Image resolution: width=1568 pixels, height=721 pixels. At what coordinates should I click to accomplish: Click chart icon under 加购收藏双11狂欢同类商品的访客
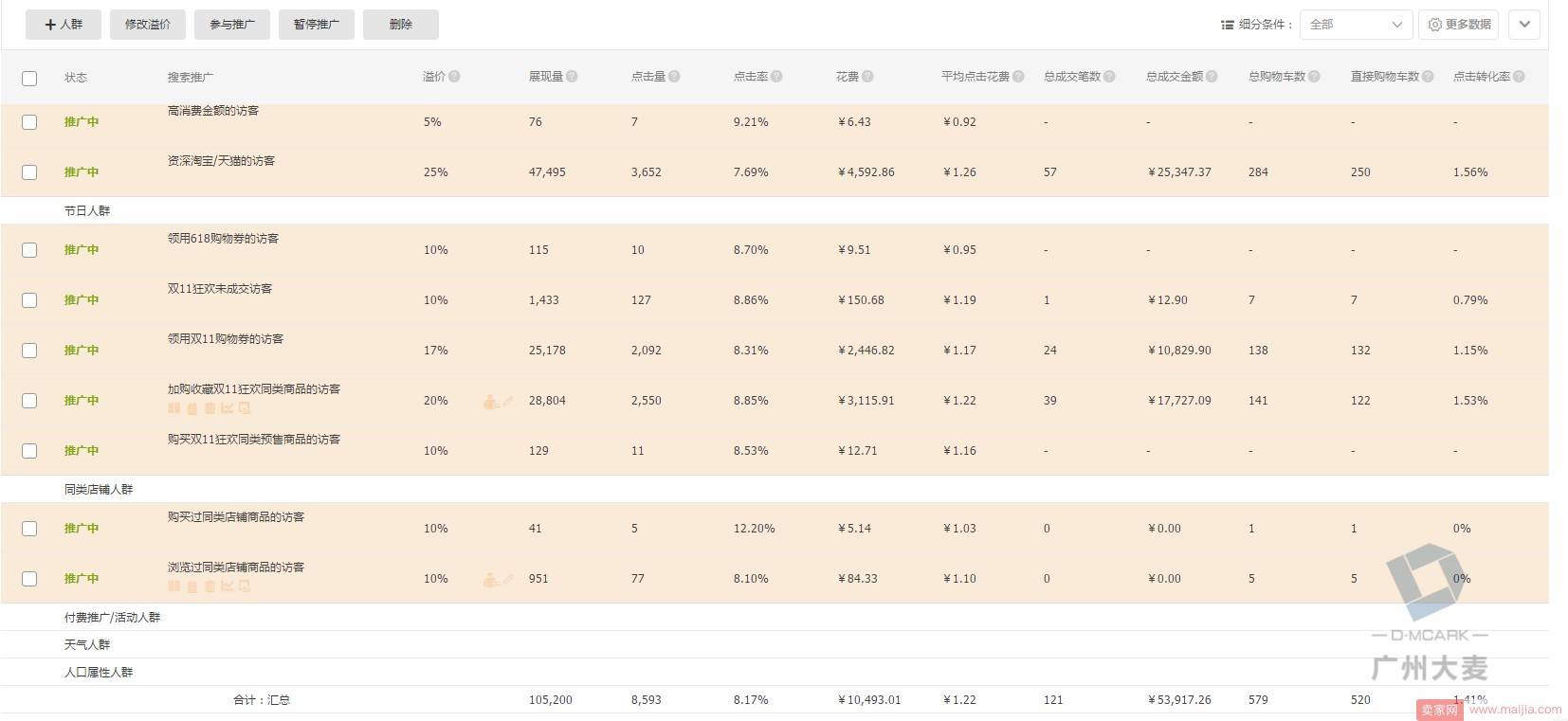click(x=227, y=408)
